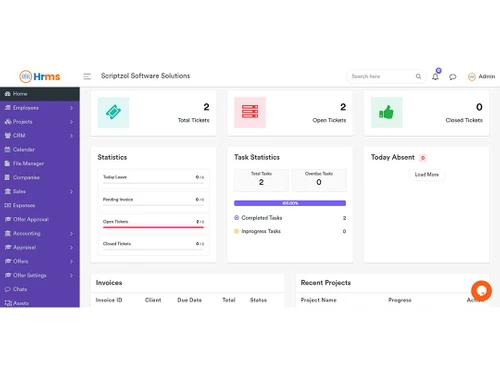Screen dimensions: 500x375
Task: Click the Closed Tickets statistics row
Action: pos(154,246)
